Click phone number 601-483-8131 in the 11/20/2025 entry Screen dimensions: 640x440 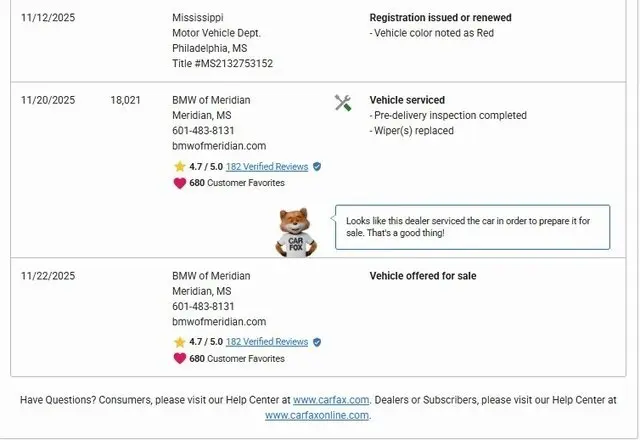click(x=203, y=131)
